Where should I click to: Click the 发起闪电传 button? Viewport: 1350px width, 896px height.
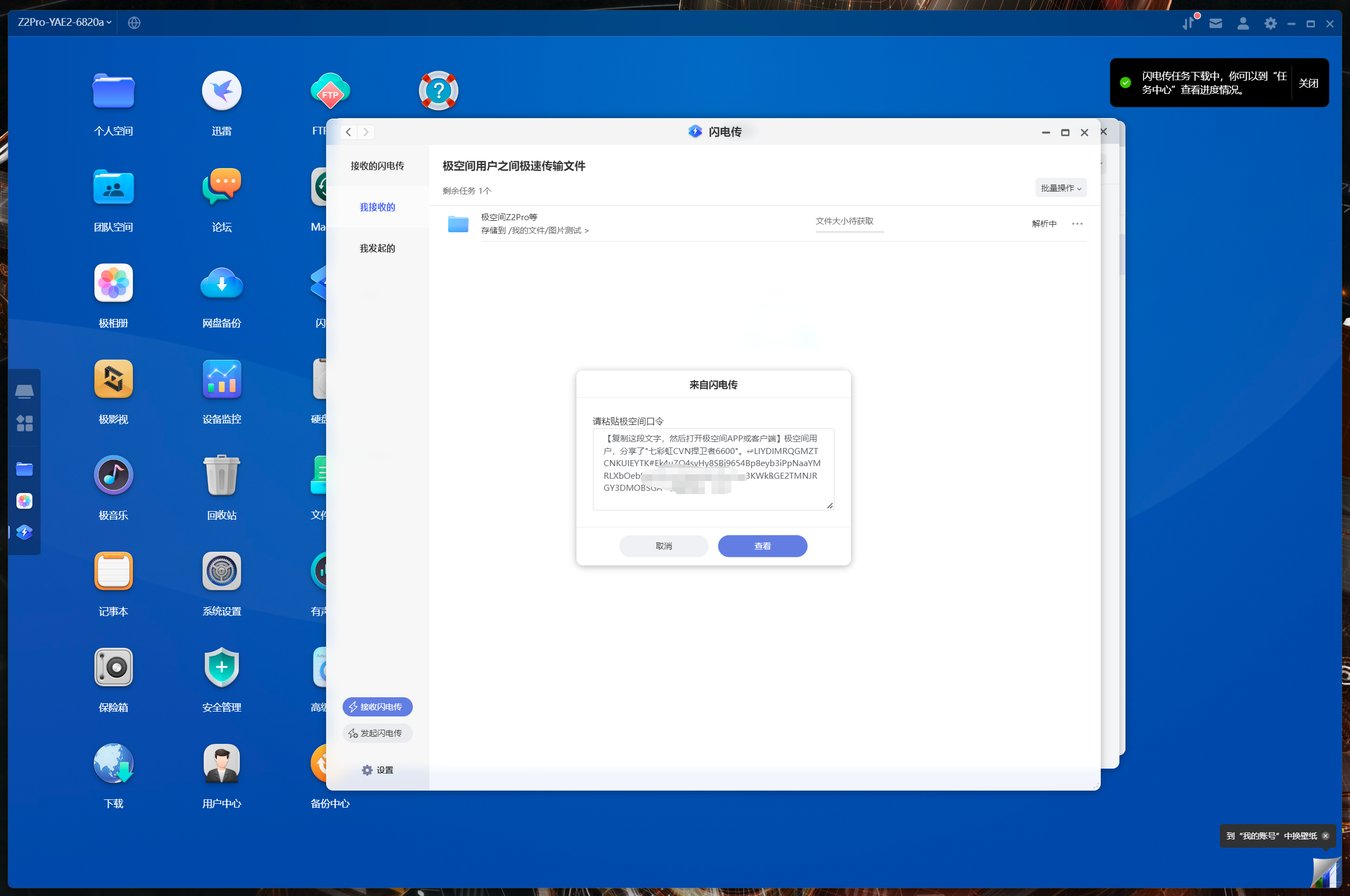click(377, 733)
